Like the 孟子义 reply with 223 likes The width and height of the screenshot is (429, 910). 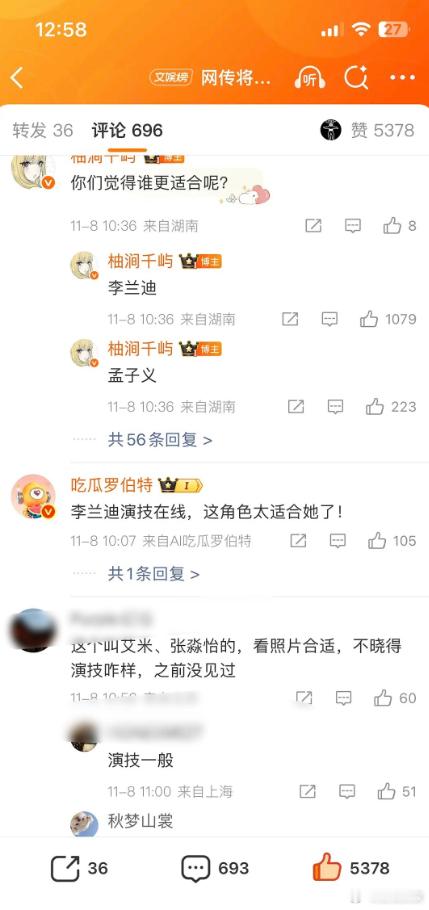point(391,407)
